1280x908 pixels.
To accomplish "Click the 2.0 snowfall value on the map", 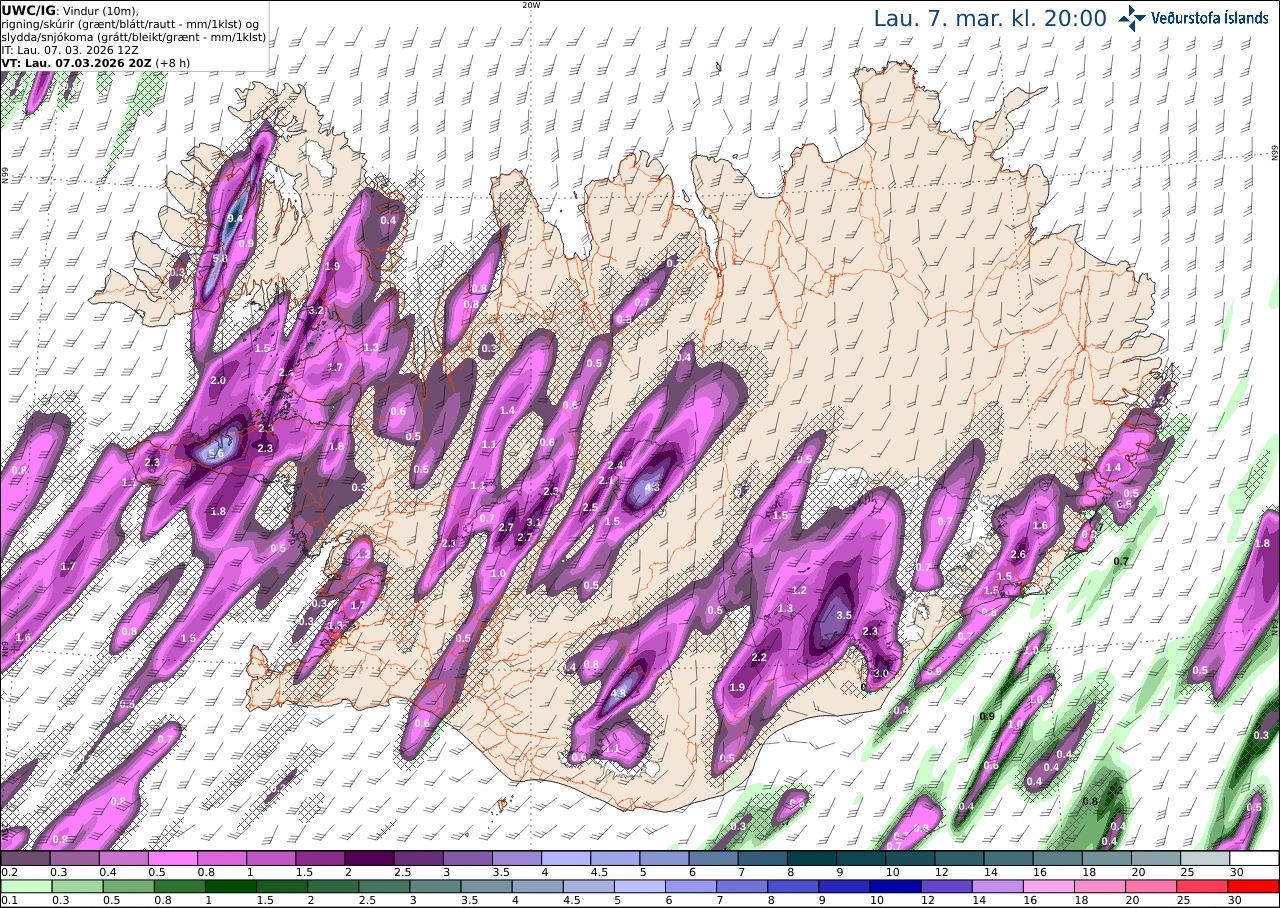I will [219, 381].
